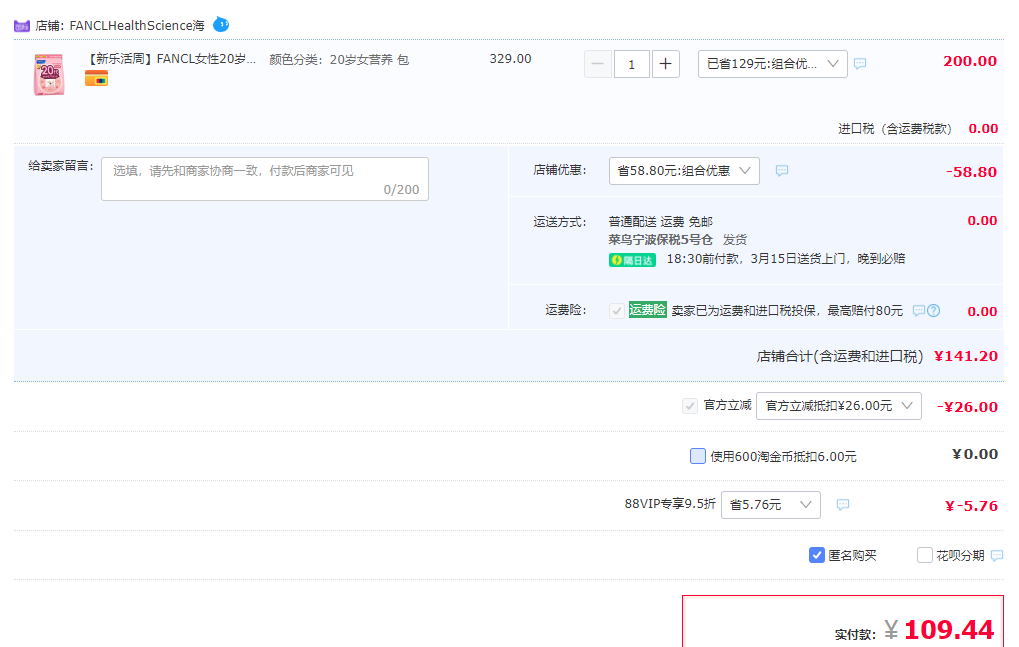Viewport: 1019px width, 647px height.
Task: Click the -58.80 store discount amount
Action: click(971, 172)
